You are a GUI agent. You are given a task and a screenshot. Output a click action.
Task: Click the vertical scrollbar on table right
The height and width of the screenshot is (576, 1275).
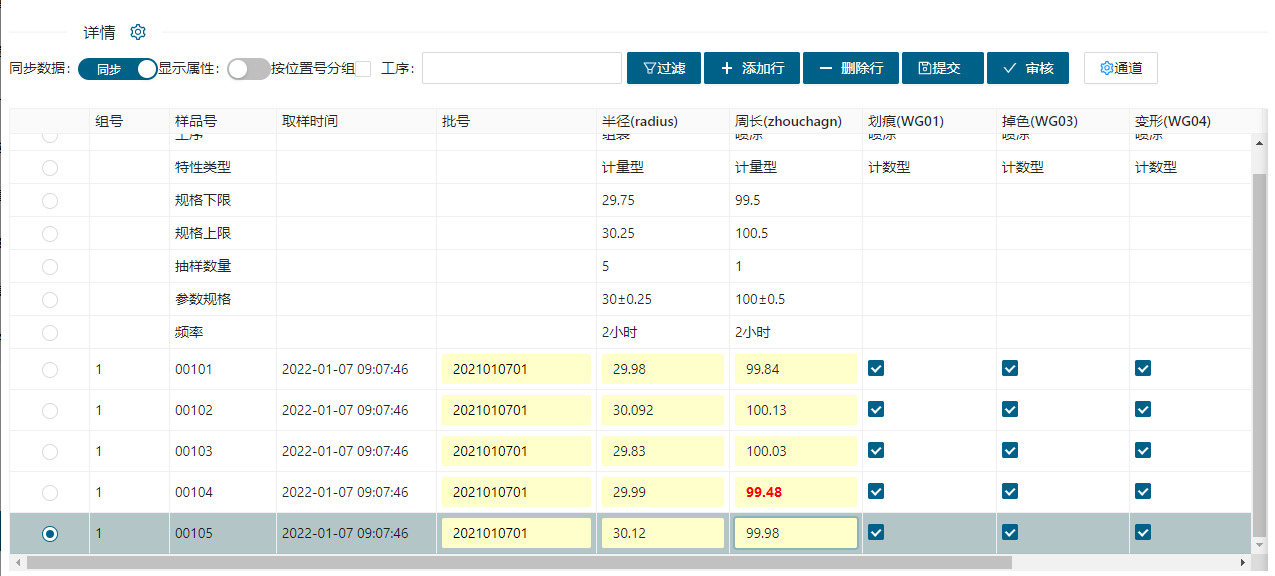click(1259, 350)
